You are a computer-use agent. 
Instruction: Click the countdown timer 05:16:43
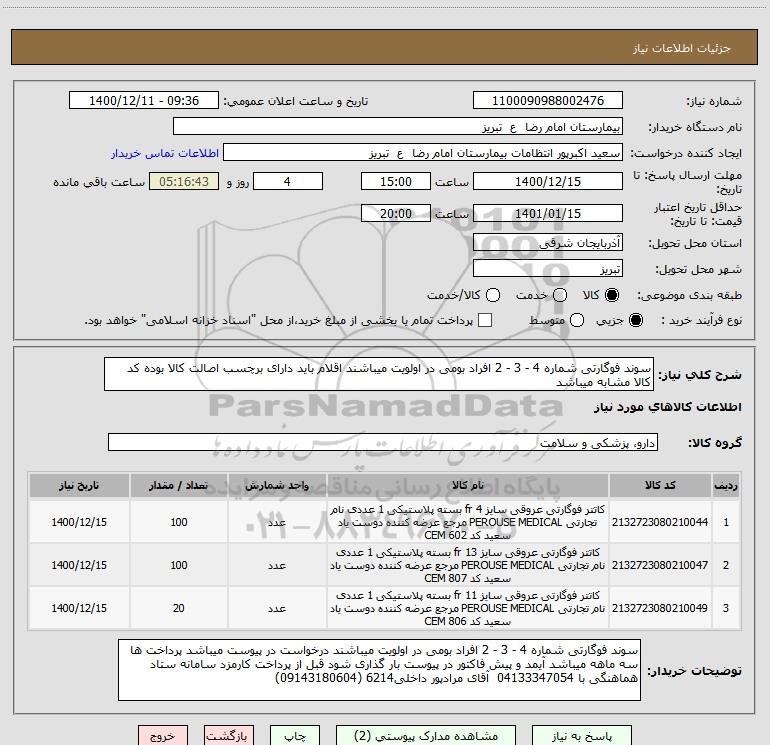pyautogui.click(x=184, y=181)
